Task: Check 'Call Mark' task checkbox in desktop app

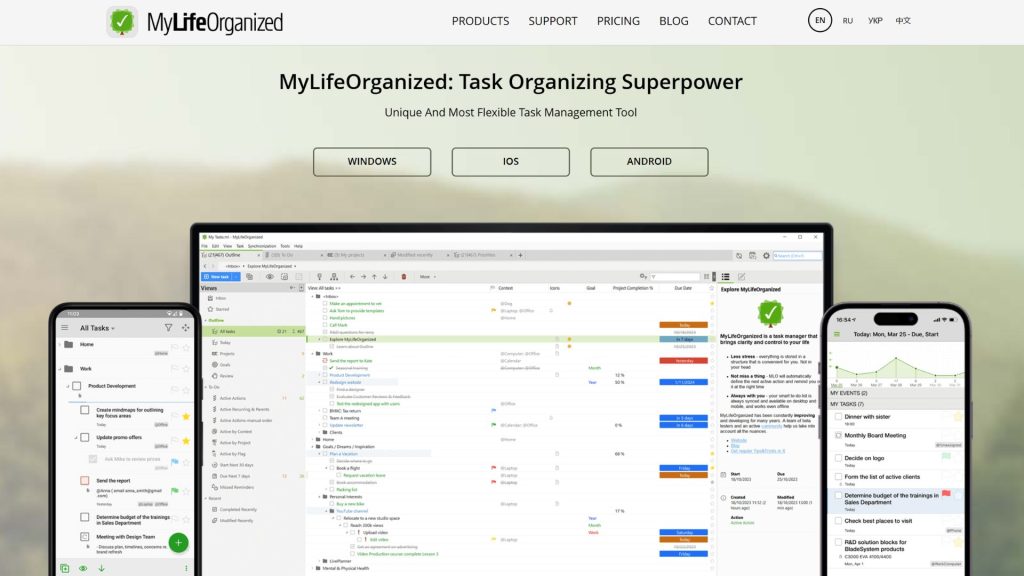Action: pos(325,325)
